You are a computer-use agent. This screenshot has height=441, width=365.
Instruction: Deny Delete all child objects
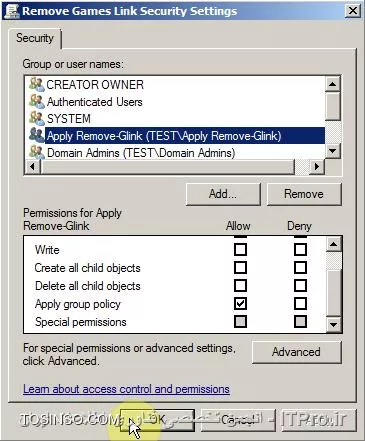pos(300,285)
